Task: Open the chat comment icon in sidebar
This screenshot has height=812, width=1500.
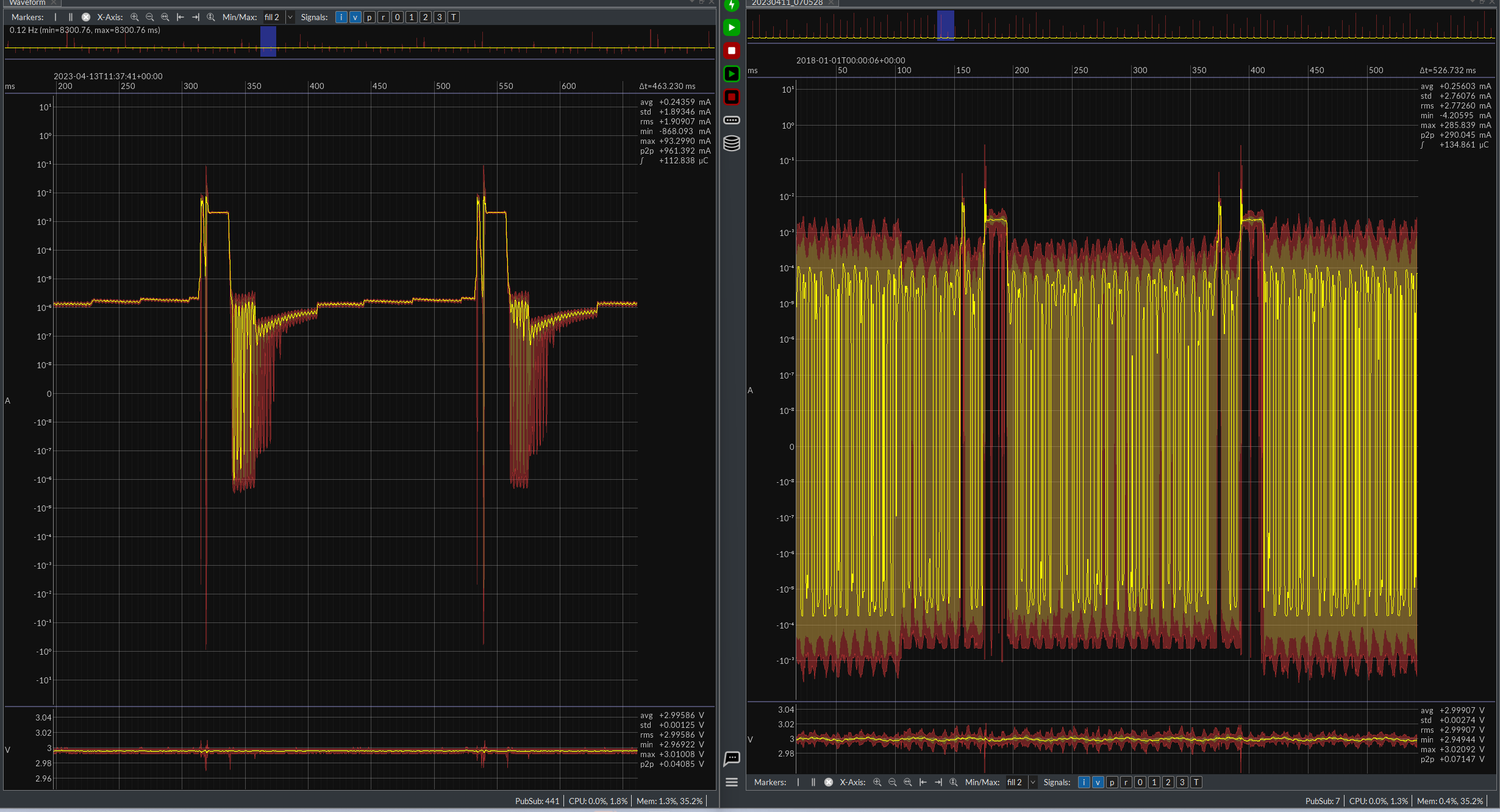Action: [x=732, y=758]
